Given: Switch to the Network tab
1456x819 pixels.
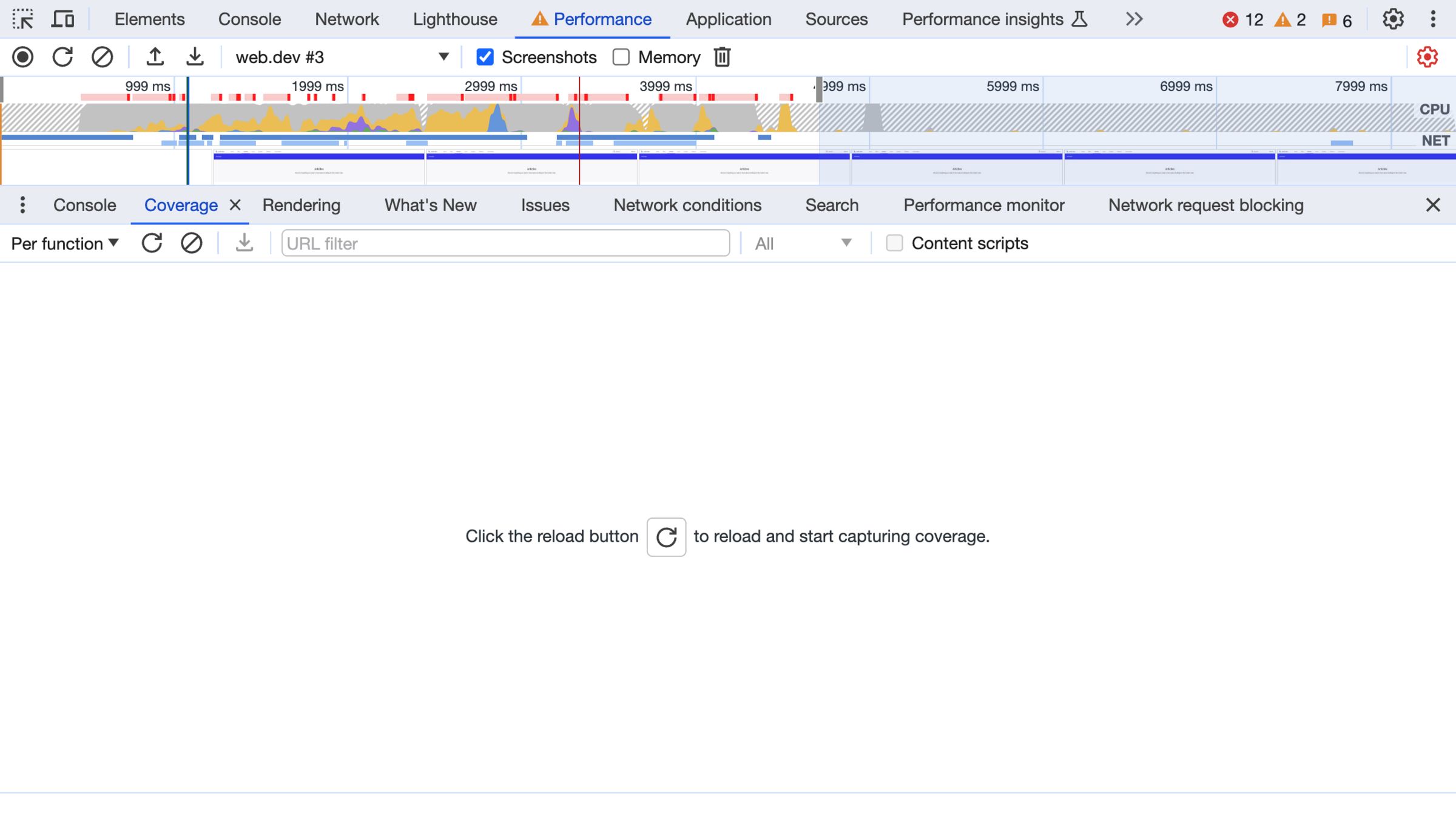Looking at the screenshot, I should point(346,19).
